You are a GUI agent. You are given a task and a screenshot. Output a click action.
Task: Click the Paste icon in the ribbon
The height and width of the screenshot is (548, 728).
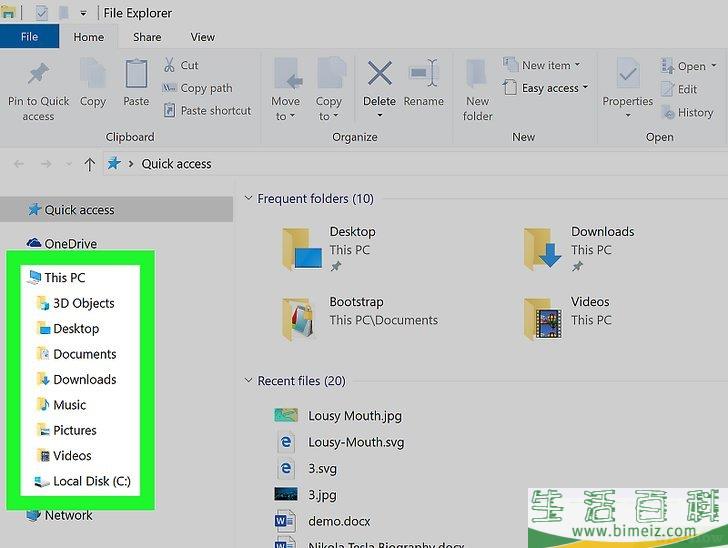[x=136, y=76]
